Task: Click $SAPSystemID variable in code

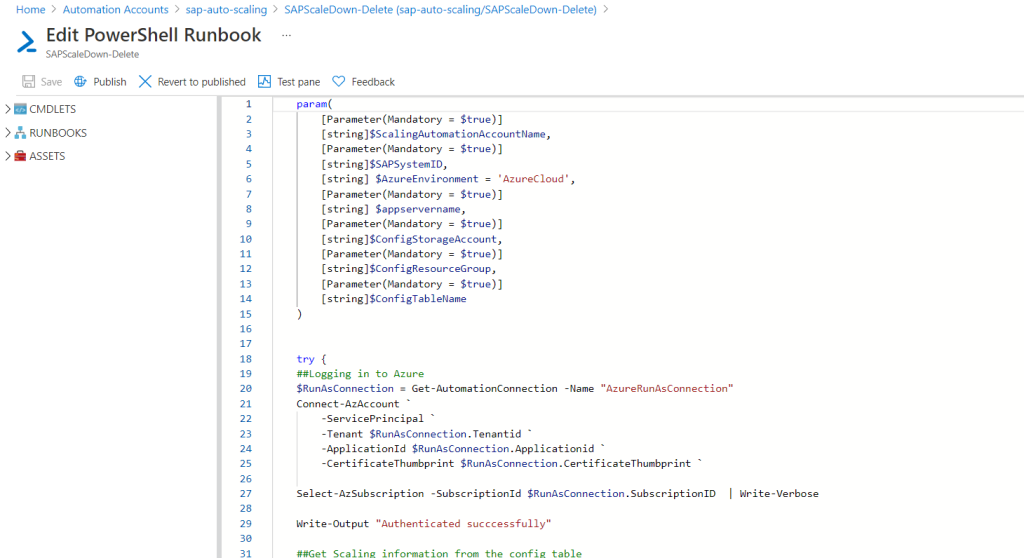Action: [x=406, y=164]
